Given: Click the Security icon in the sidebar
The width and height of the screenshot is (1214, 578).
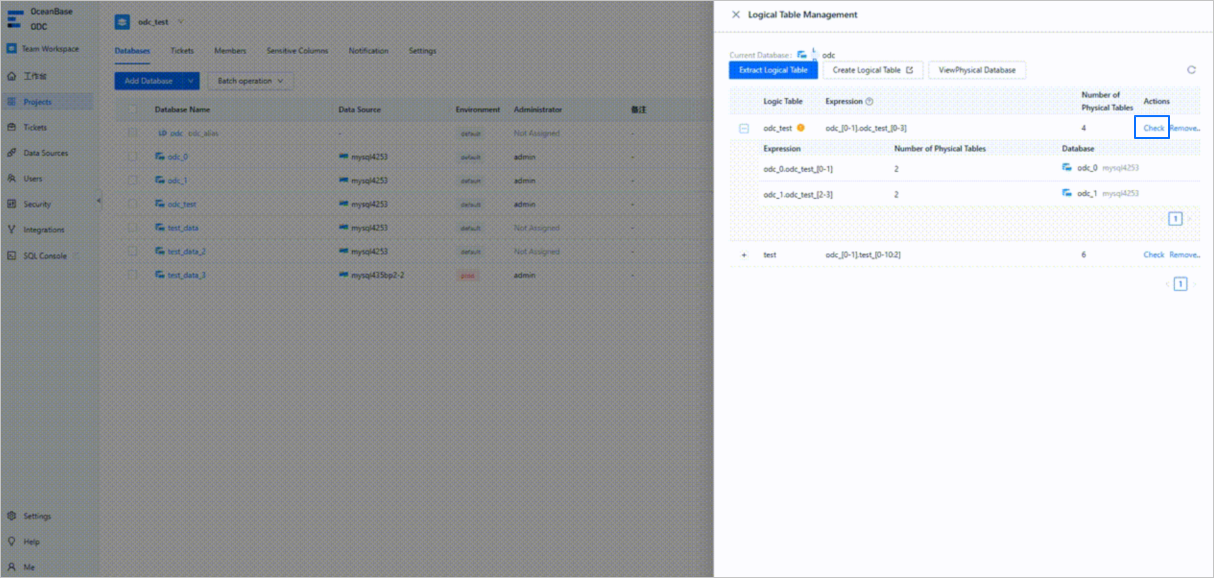Looking at the screenshot, I should pos(11,204).
